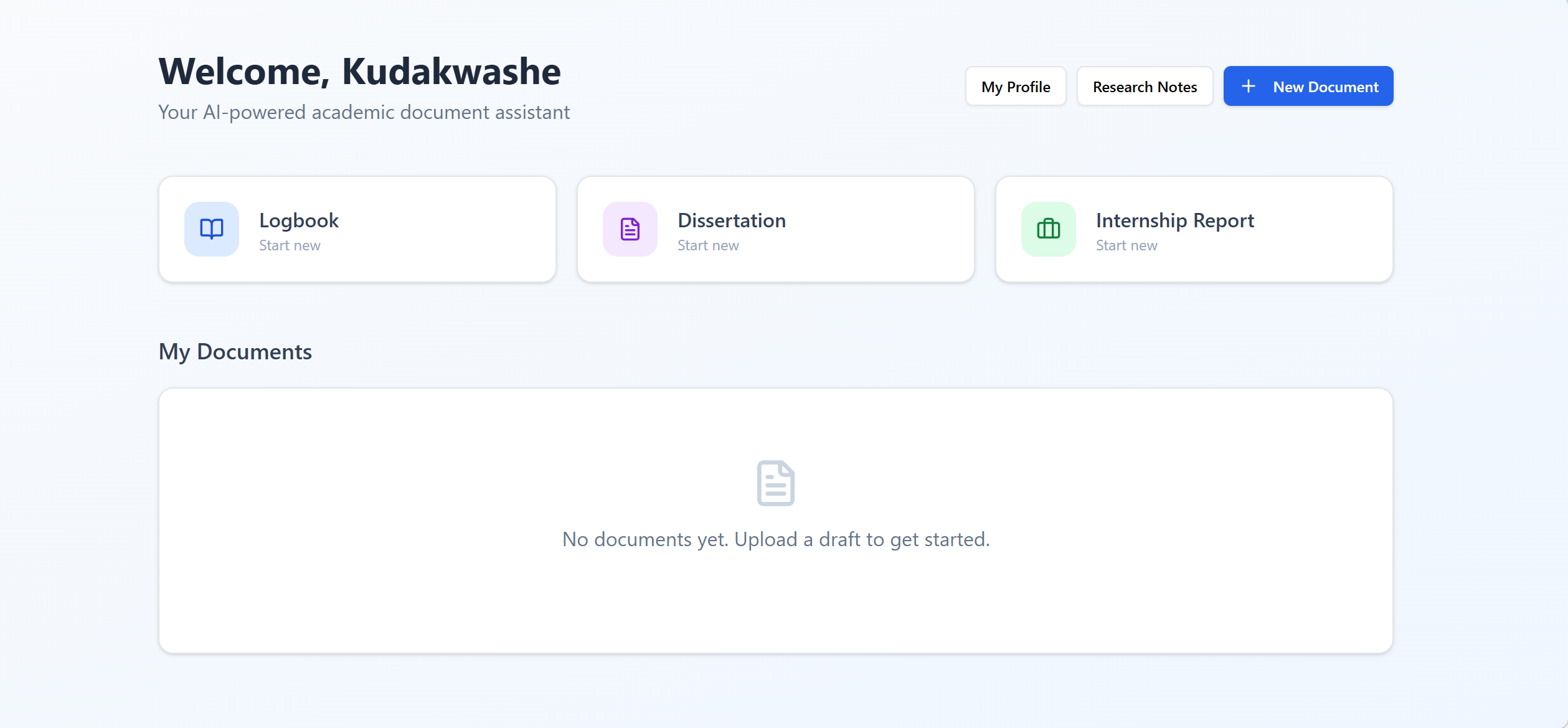
Task: Start a new Logbook
Action: click(357, 229)
